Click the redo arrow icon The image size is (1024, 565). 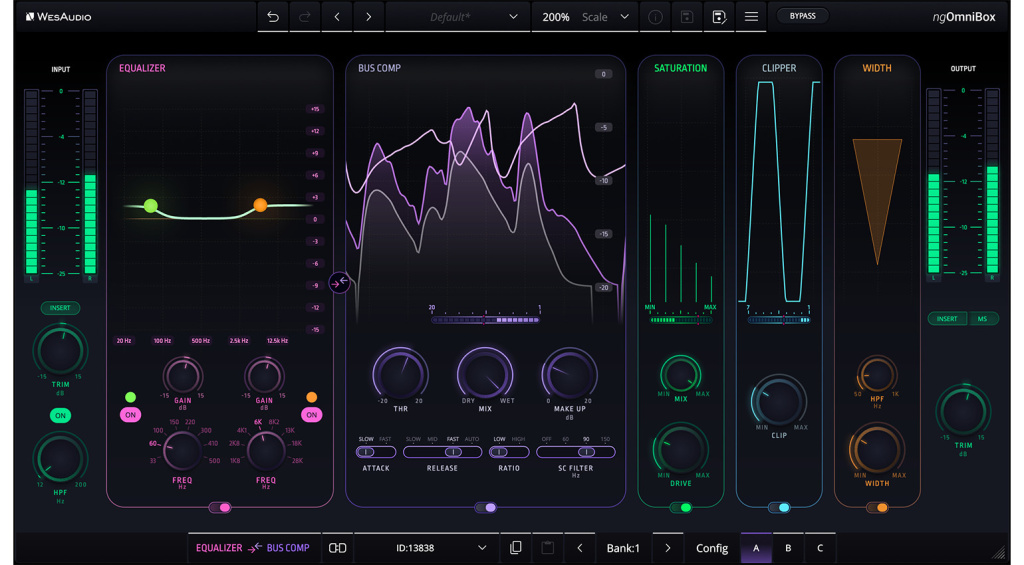[x=304, y=17]
